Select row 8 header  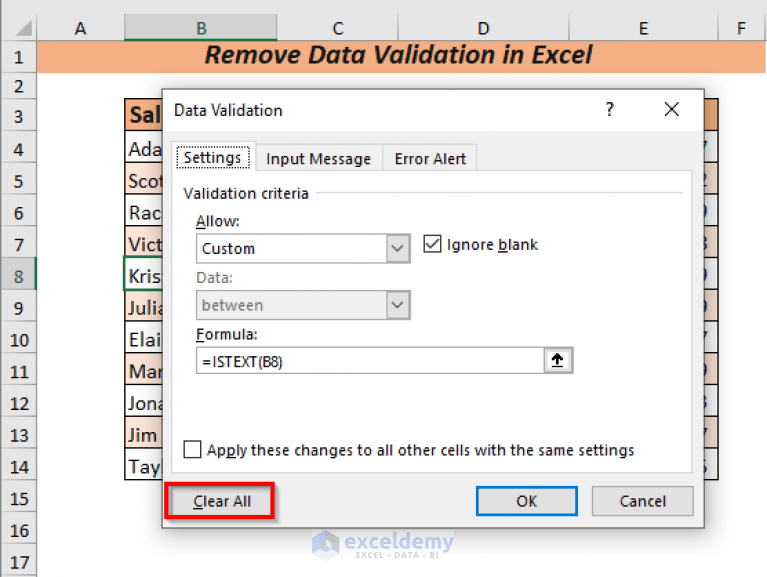pos(19,276)
